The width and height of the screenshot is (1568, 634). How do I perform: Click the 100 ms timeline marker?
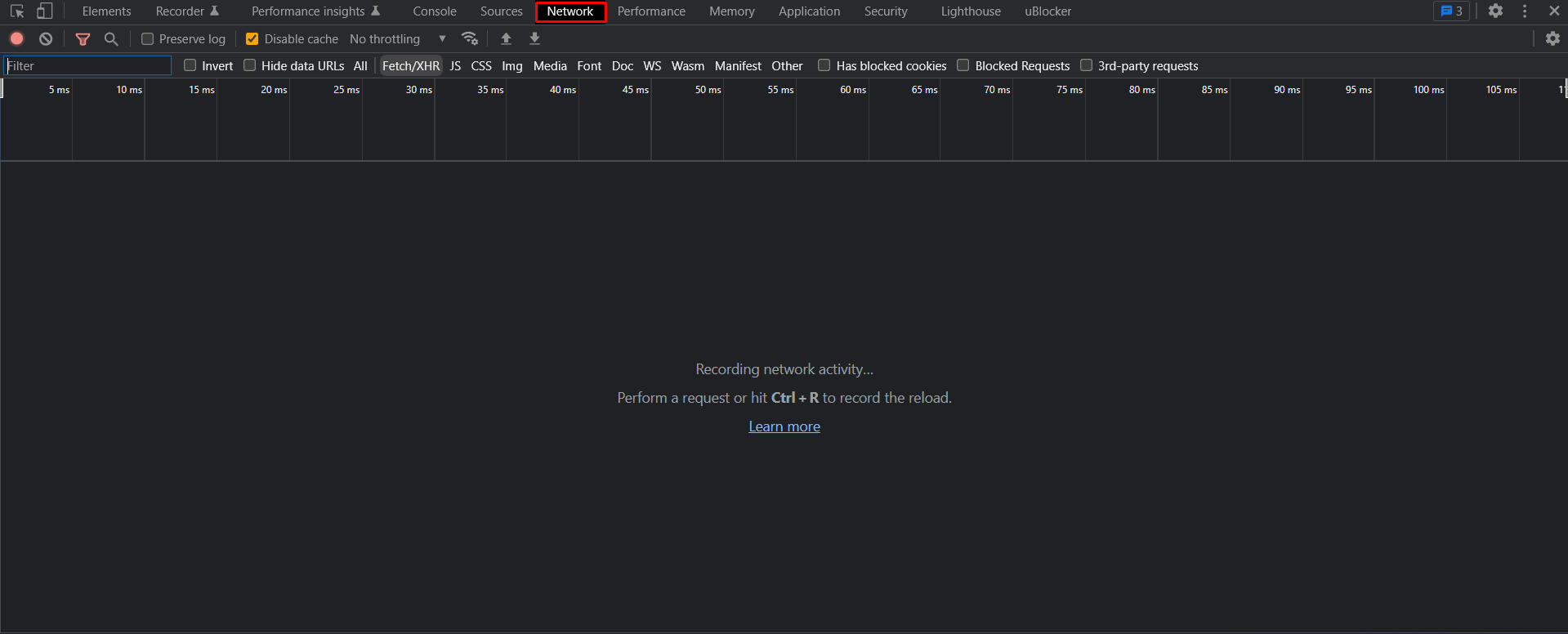point(1428,90)
